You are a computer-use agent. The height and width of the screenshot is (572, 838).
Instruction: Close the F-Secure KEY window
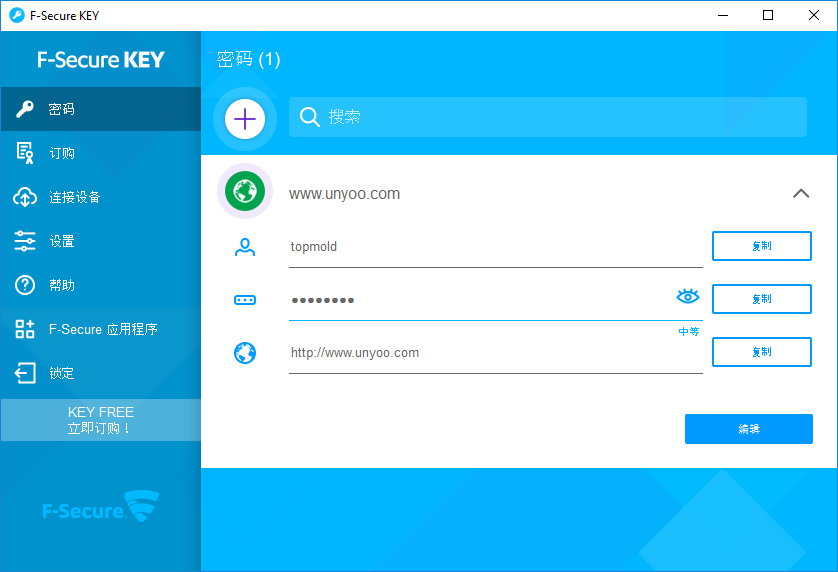(813, 16)
